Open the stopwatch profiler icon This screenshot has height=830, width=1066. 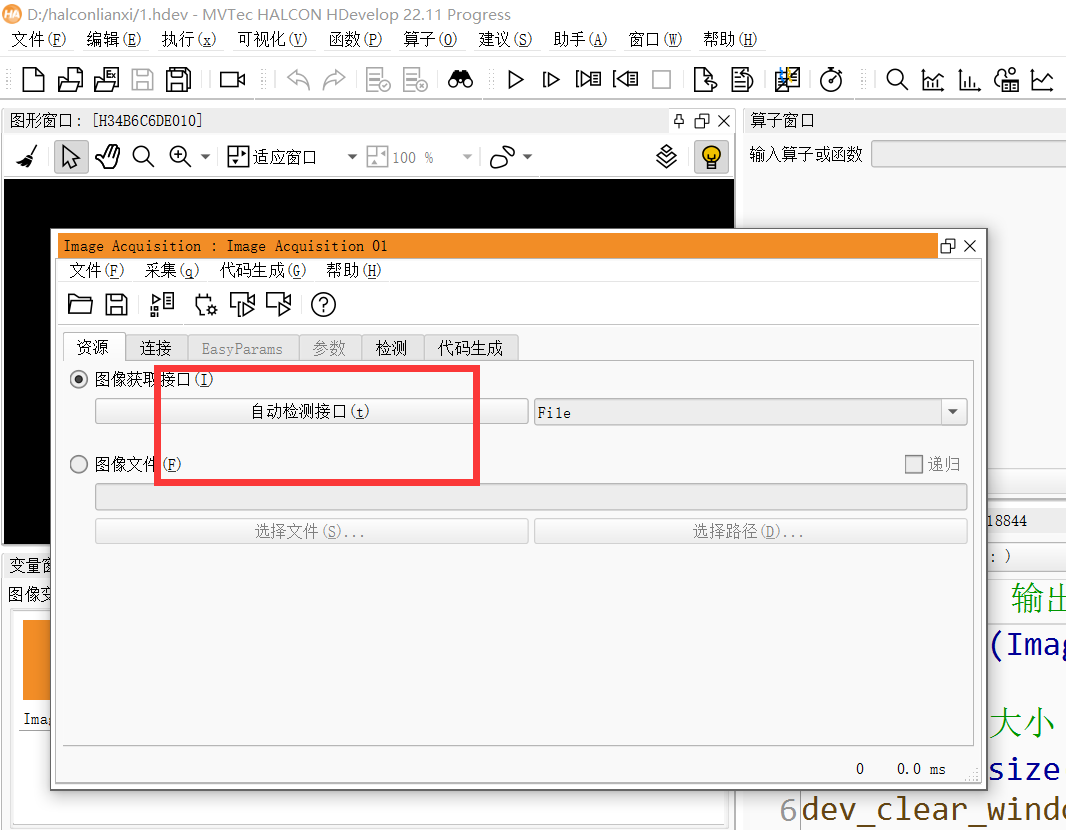click(831, 80)
